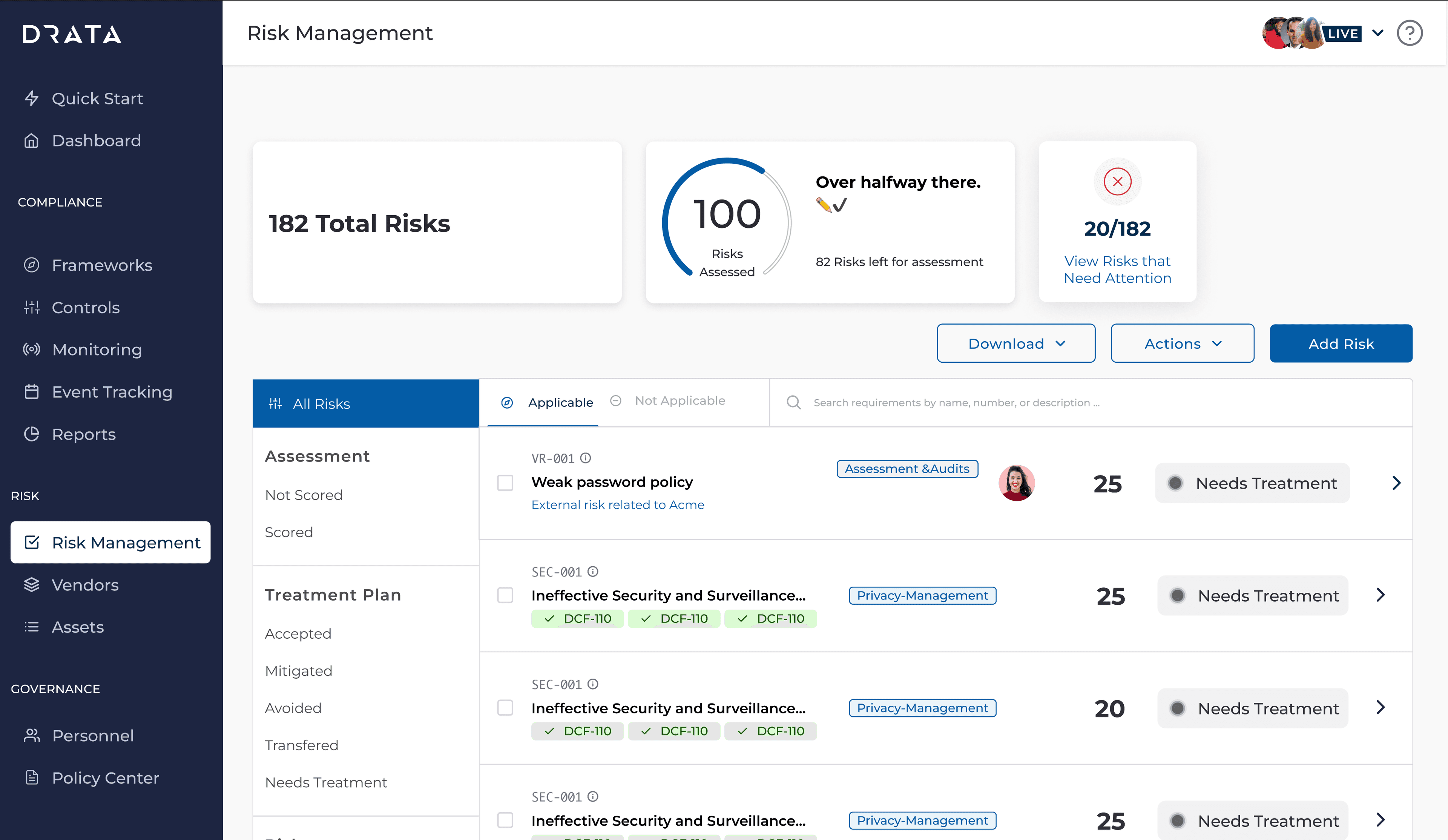Click the Quick Start lightning icon
Screen dimensions: 1448x840
[x=32, y=98]
